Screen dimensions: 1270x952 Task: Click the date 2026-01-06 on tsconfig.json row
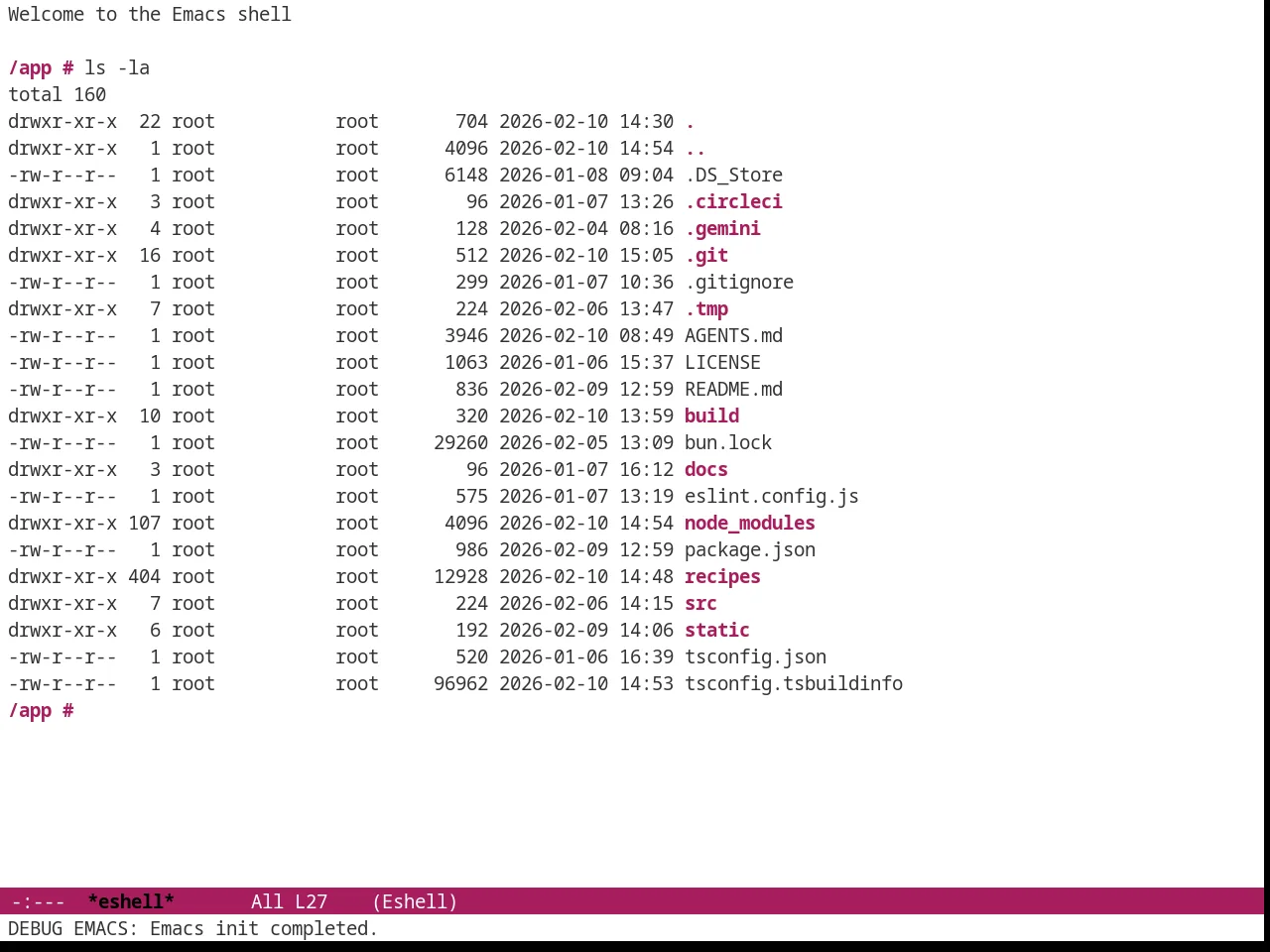point(554,656)
